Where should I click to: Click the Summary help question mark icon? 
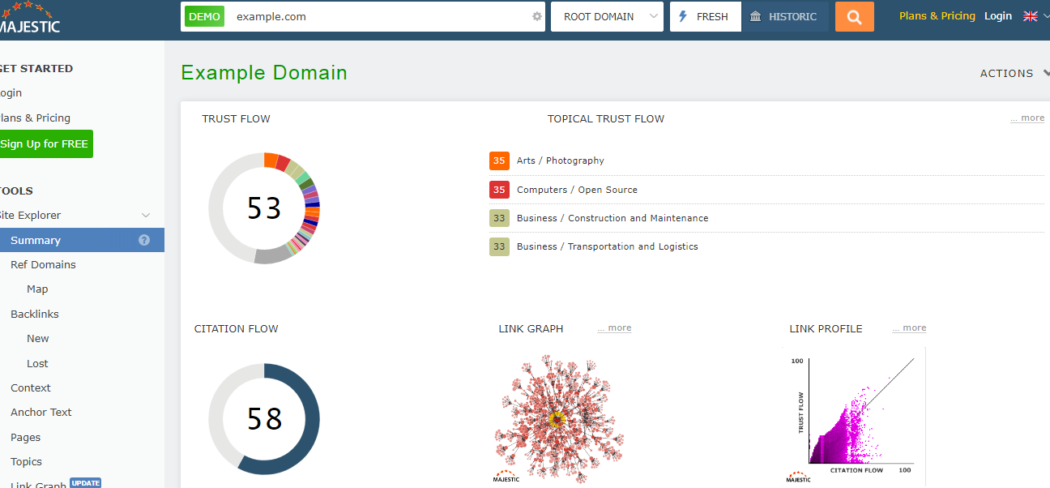coord(144,240)
